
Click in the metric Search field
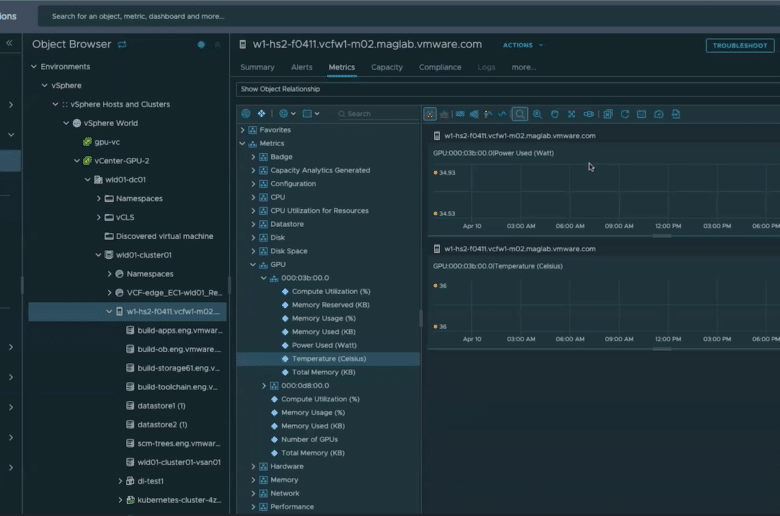[378, 113]
